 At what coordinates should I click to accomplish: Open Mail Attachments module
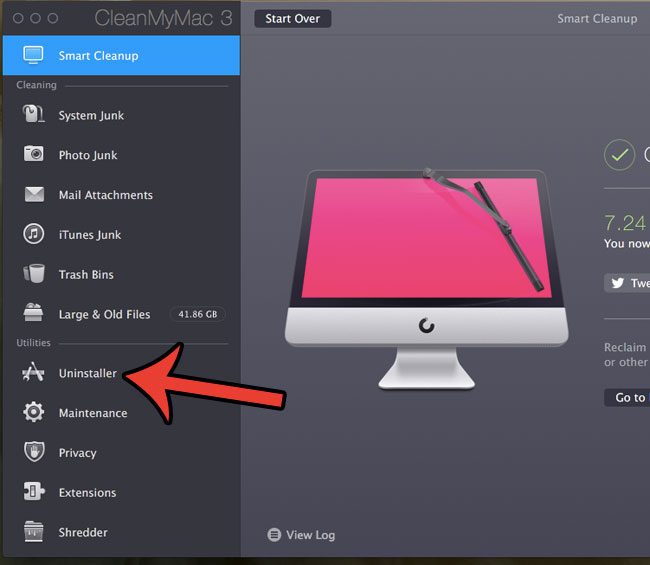121,194
